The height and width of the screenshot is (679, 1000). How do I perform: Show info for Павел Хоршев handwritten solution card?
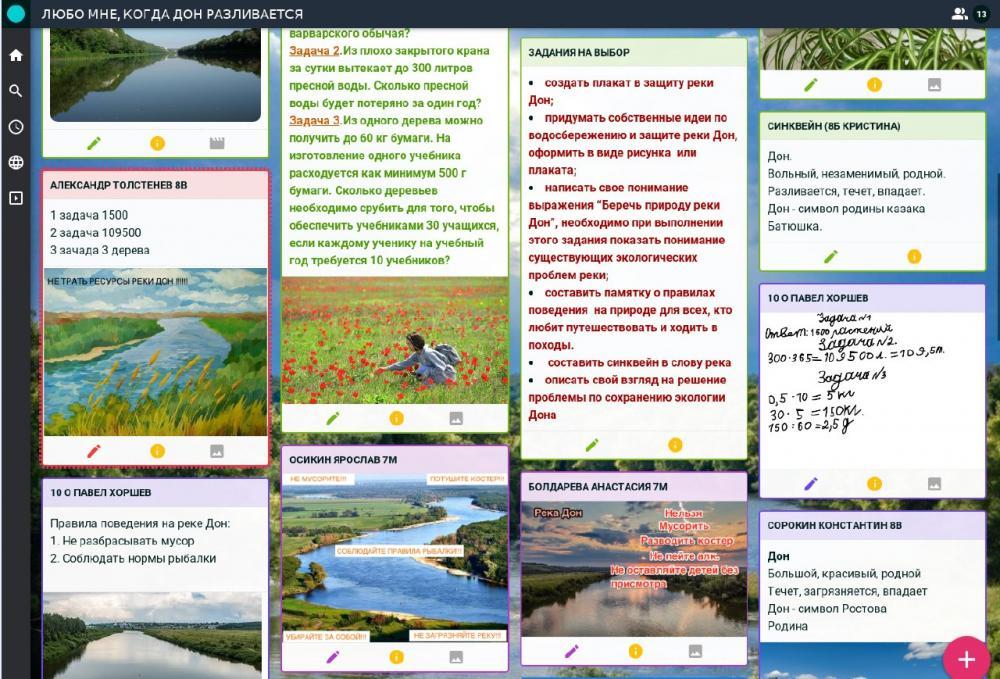(875, 484)
